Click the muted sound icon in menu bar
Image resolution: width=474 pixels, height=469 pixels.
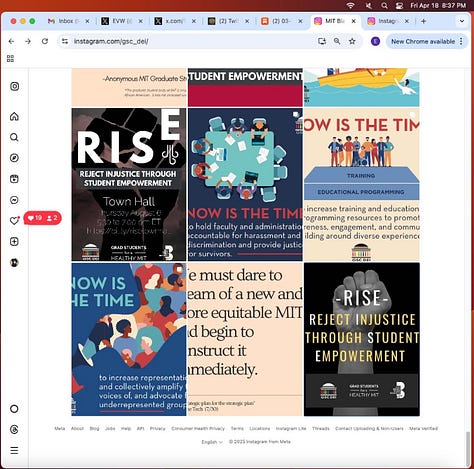click(x=368, y=5)
